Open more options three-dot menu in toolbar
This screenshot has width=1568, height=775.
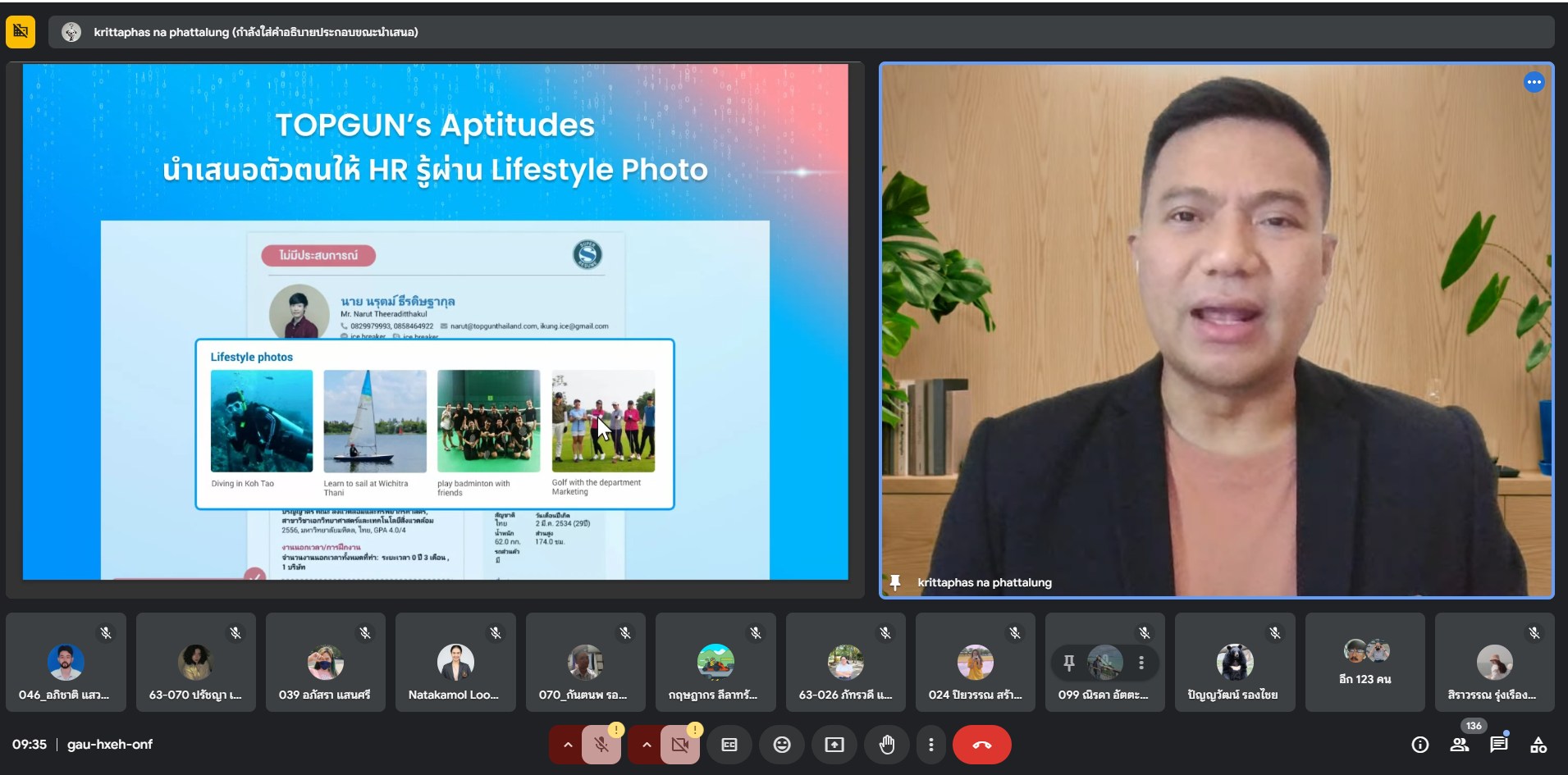930,745
